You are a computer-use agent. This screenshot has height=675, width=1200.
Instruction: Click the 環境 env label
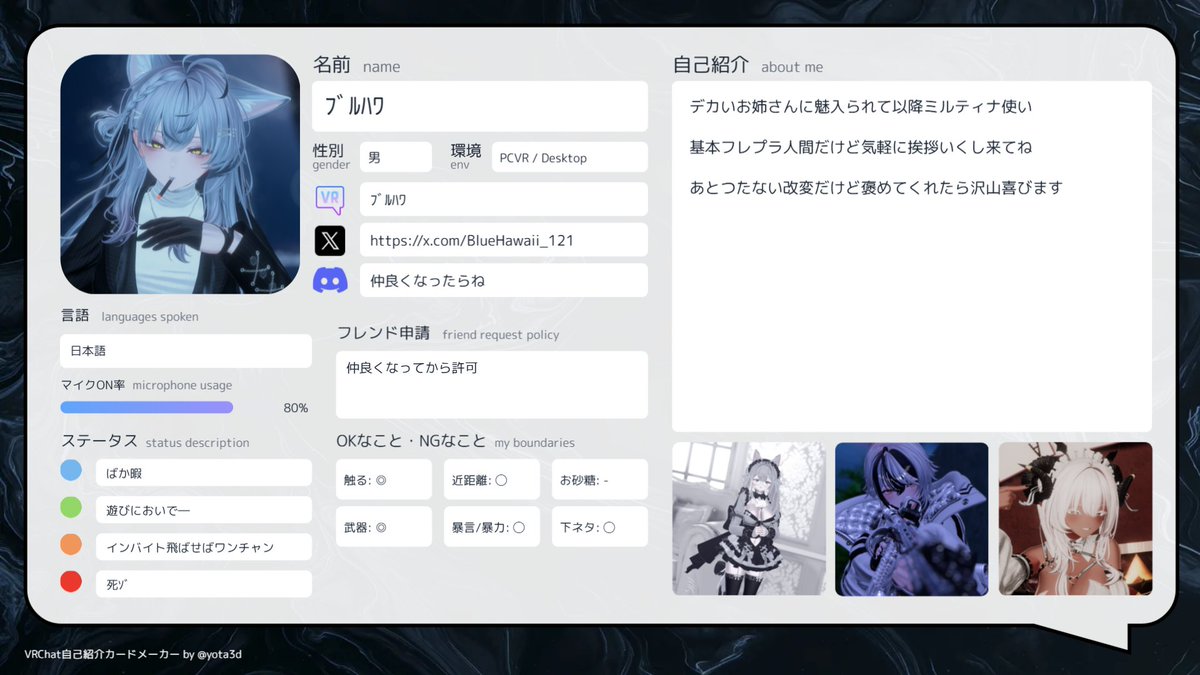pos(466,156)
